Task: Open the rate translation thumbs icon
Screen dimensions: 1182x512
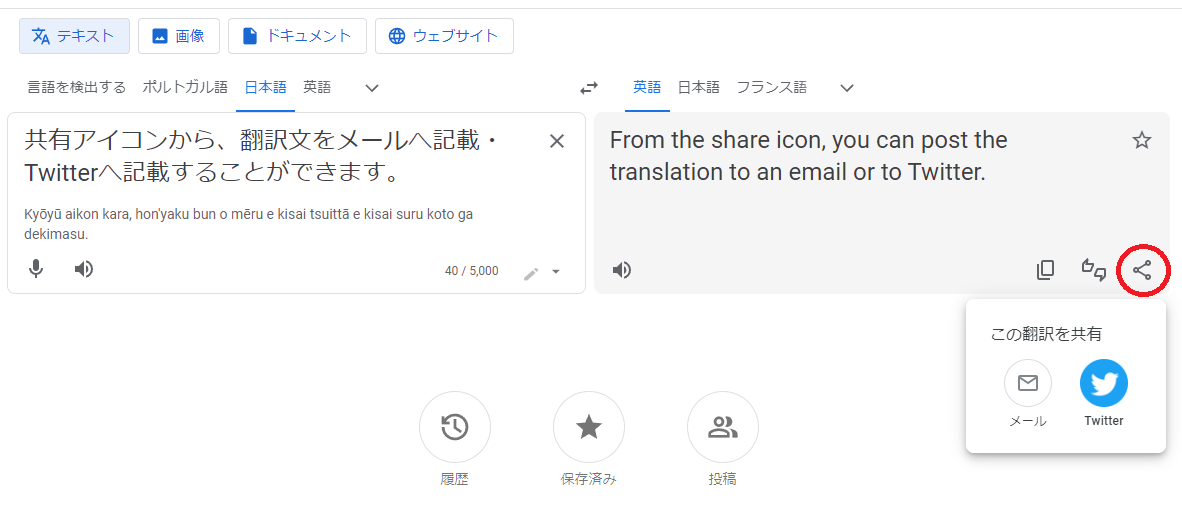Action: click(1094, 269)
